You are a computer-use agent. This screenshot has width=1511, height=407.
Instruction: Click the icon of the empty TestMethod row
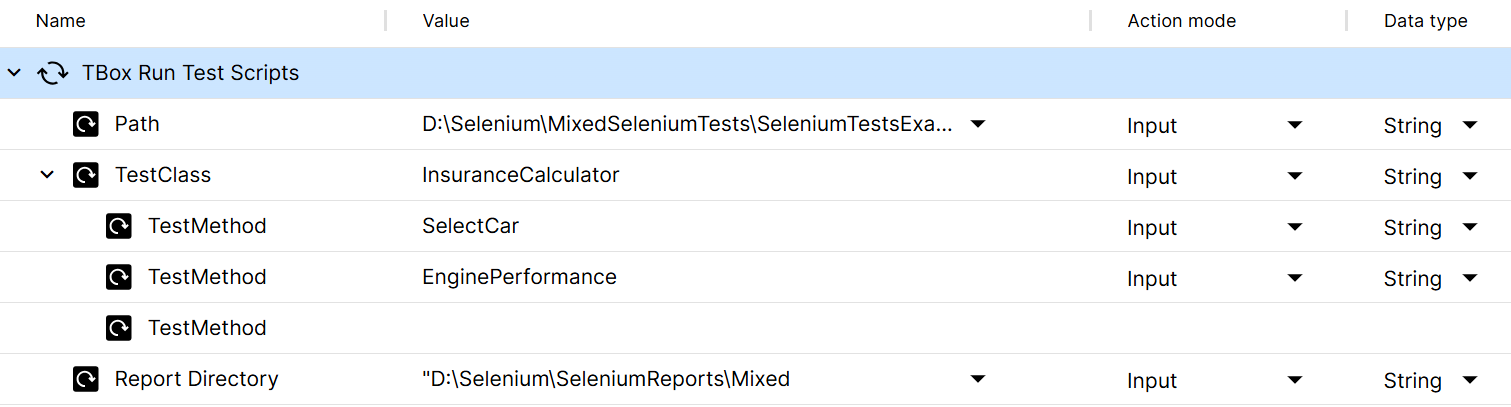tap(119, 328)
